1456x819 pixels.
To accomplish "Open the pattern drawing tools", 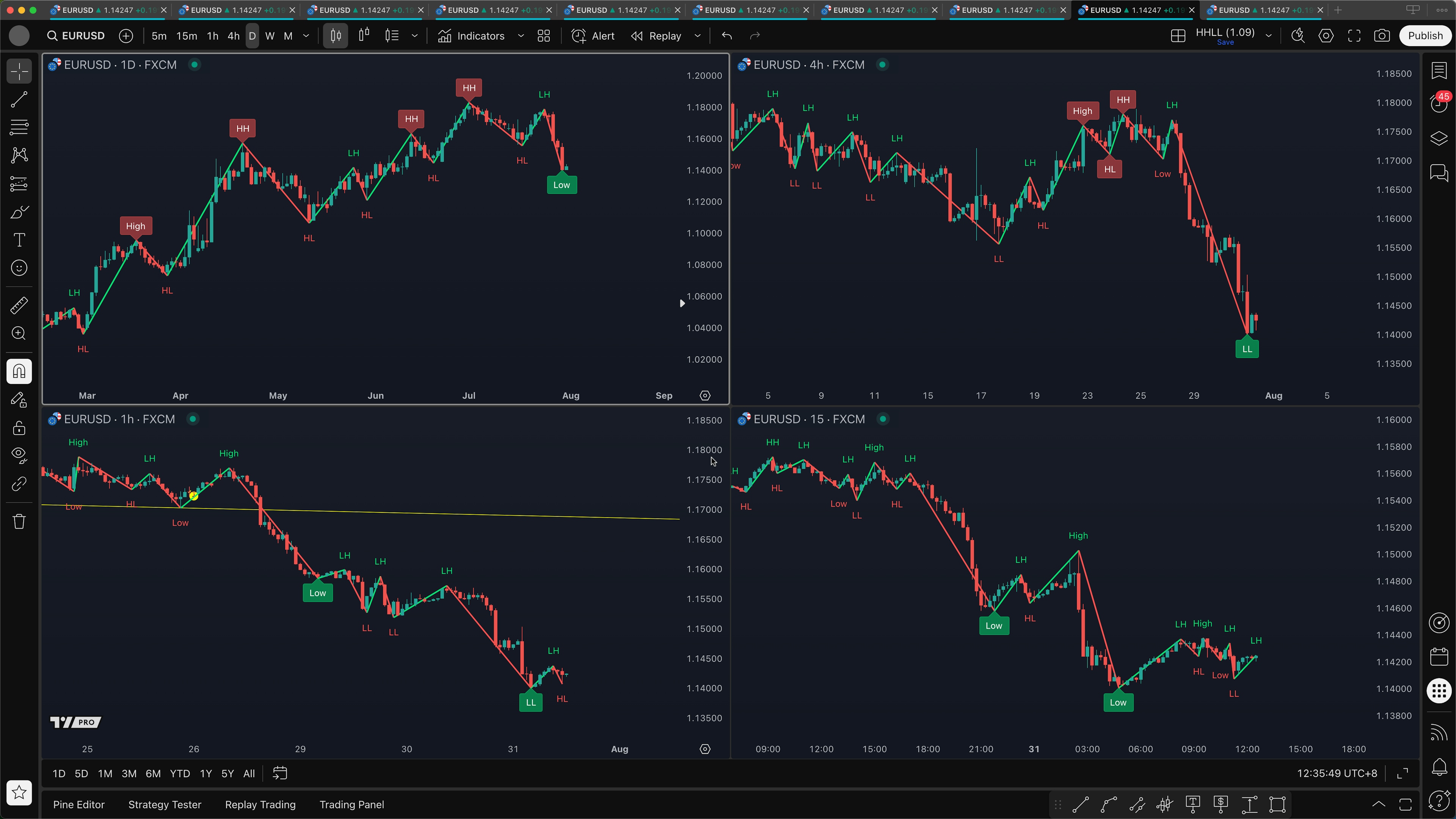I will click(x=19, y=155).
